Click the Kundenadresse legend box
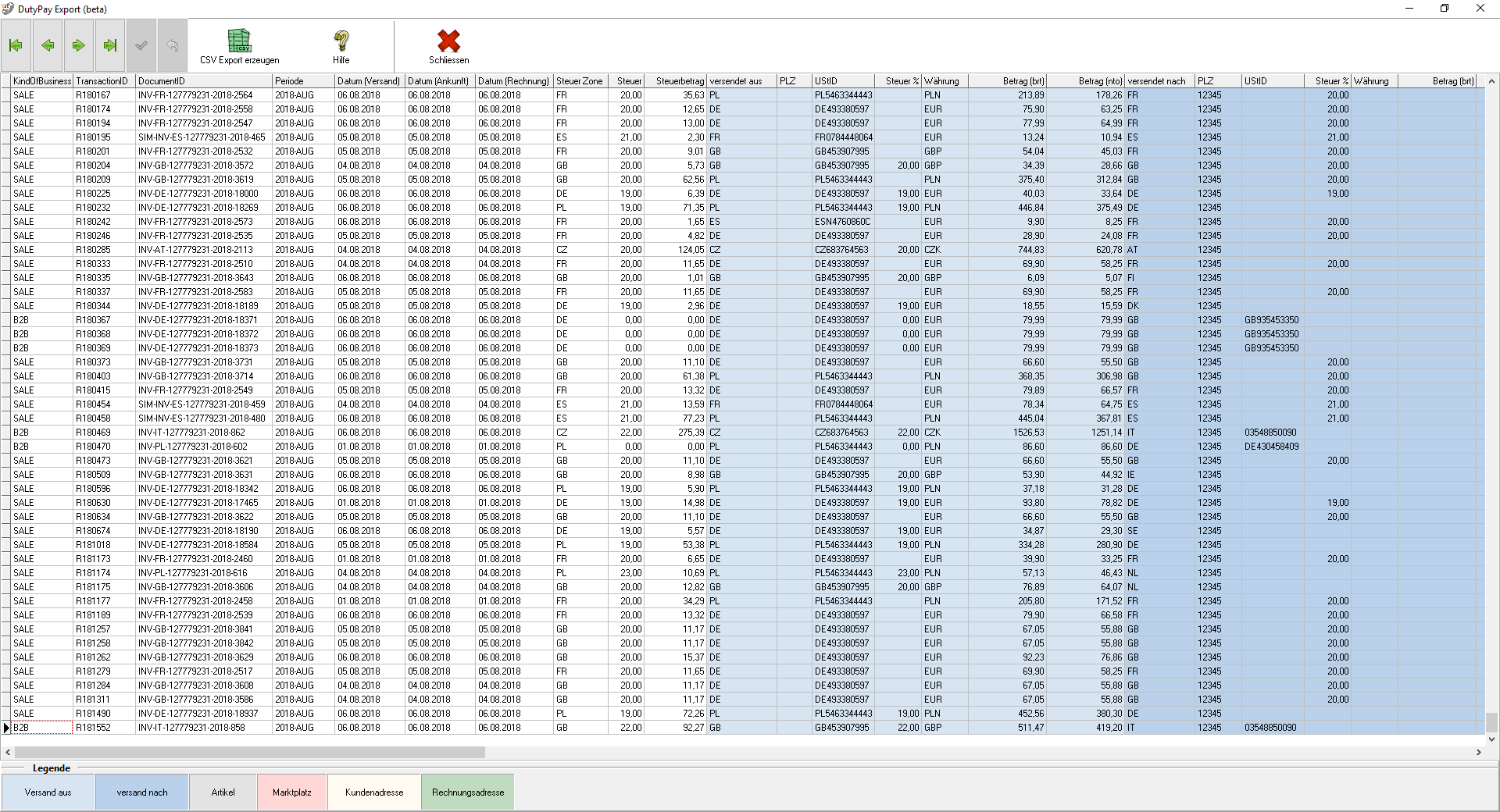The width and height of the screenshot is (1500, 812). pos(374,792)
